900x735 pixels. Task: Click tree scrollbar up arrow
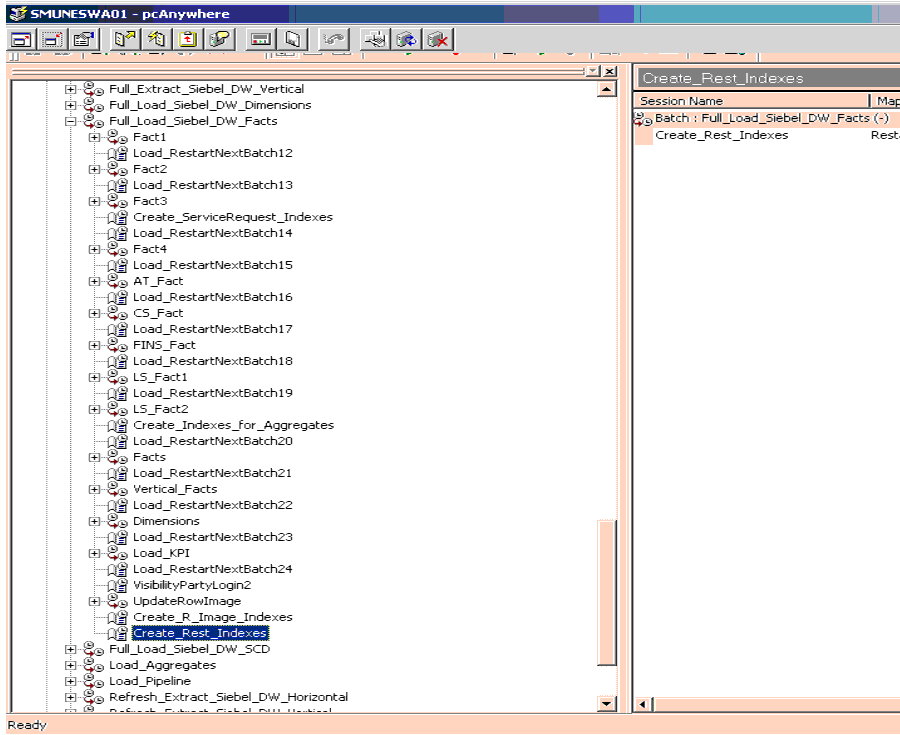click(607, 89)
